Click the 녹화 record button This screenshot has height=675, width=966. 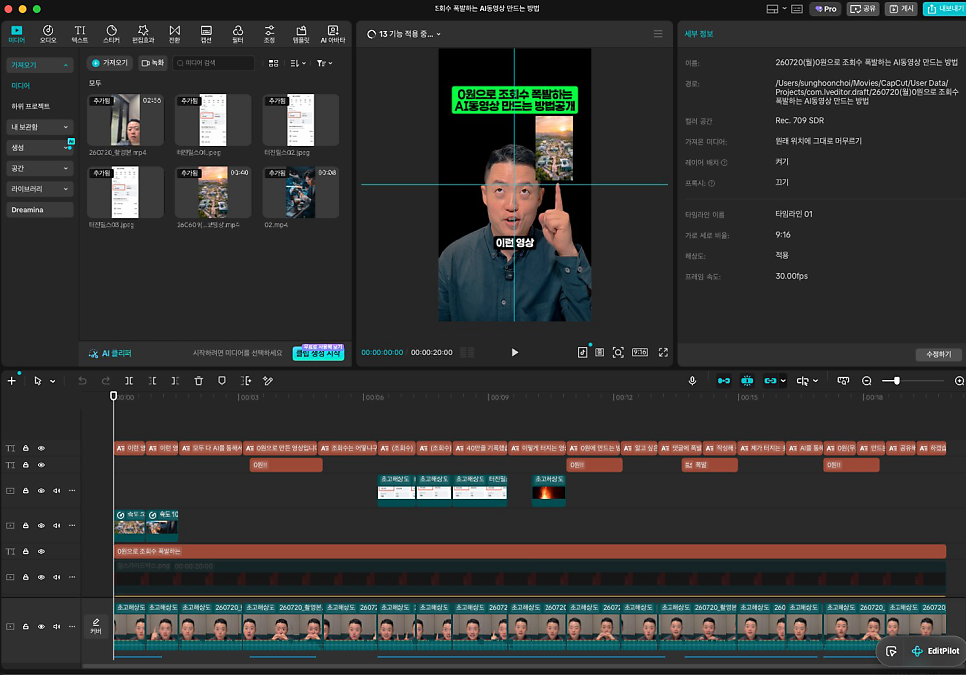click(x=153, y=63)
